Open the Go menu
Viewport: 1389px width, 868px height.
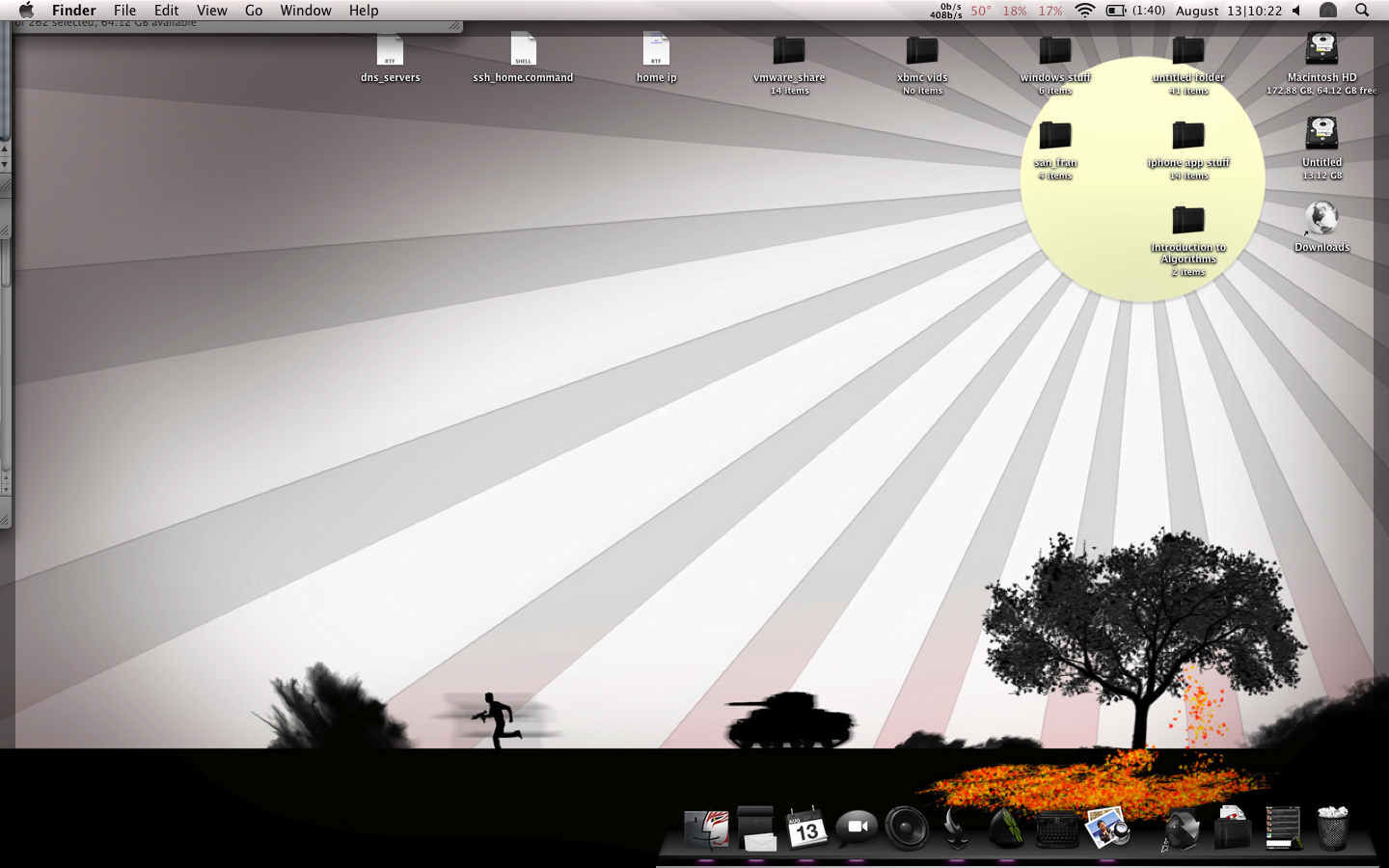tap(254, 11)
